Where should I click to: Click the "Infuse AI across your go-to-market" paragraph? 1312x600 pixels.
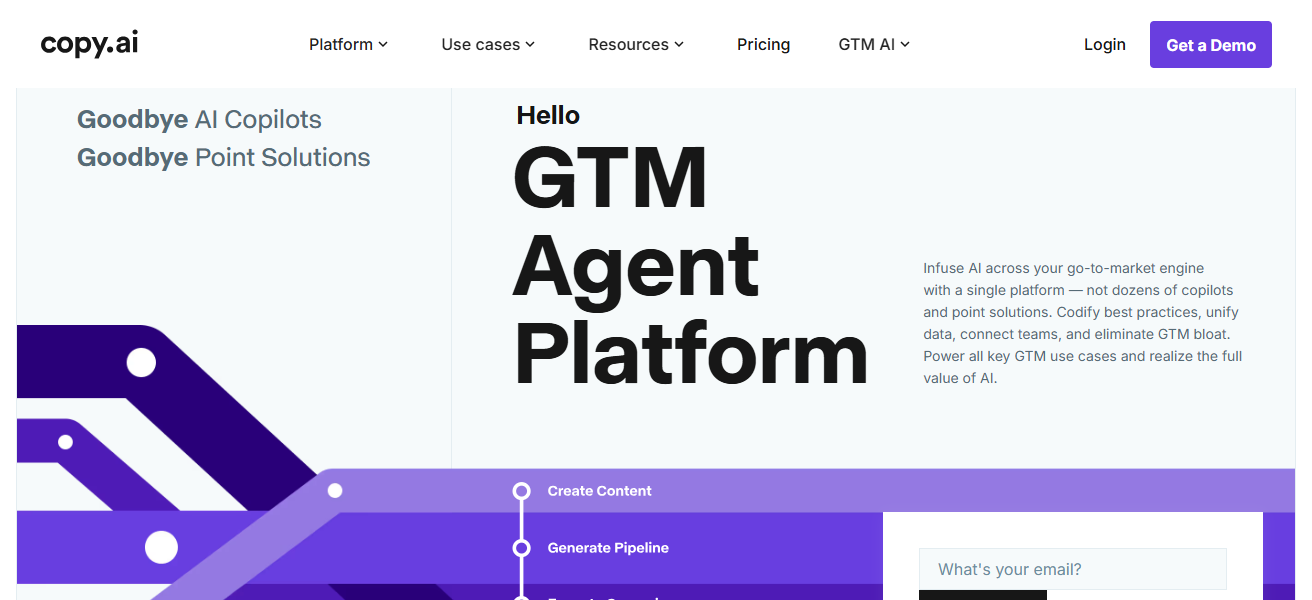pos(1083,323)
